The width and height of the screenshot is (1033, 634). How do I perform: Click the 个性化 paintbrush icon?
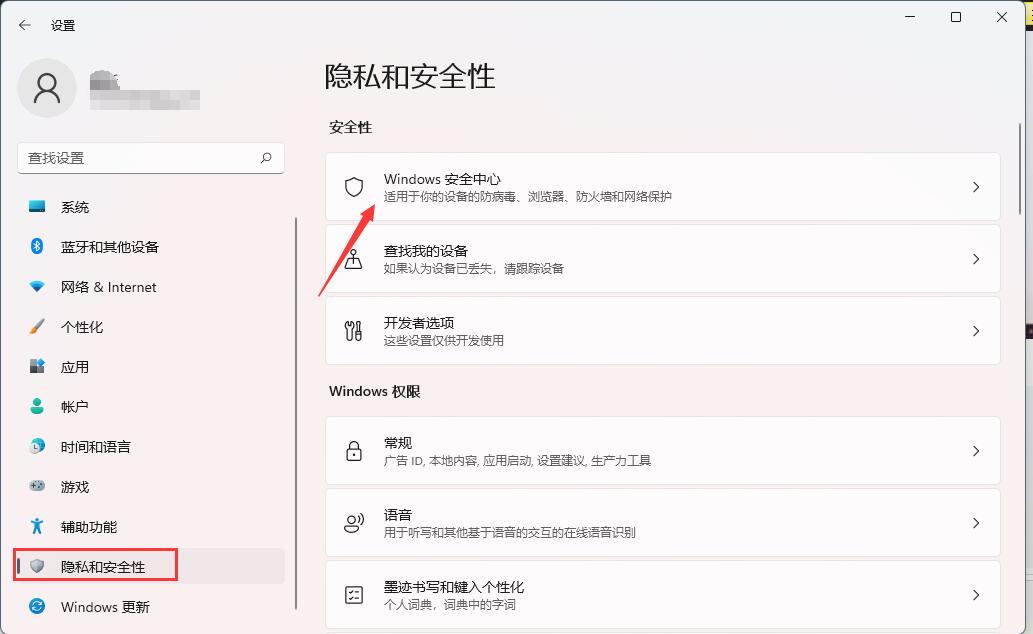[37, 327]
